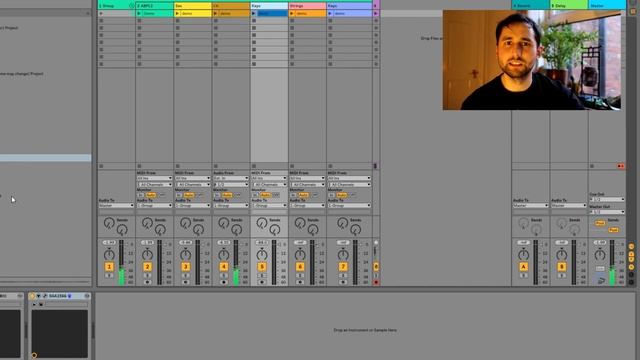This screenshot has width=640, height=360.
Task: Adjust Send A knob on track 1
Action: (109, 223)
